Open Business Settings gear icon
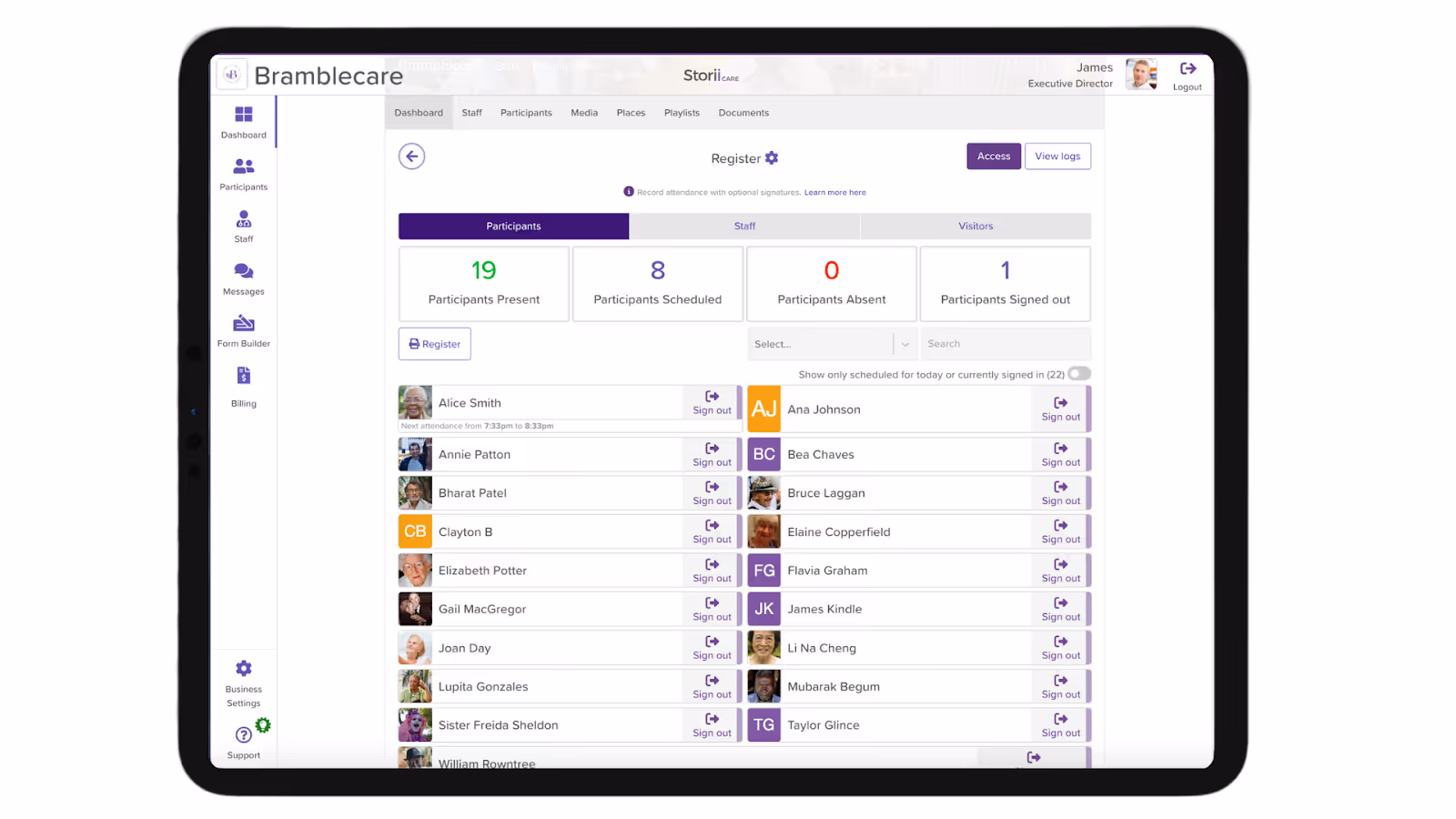1456x819 pixels. (x=243, y=669)
